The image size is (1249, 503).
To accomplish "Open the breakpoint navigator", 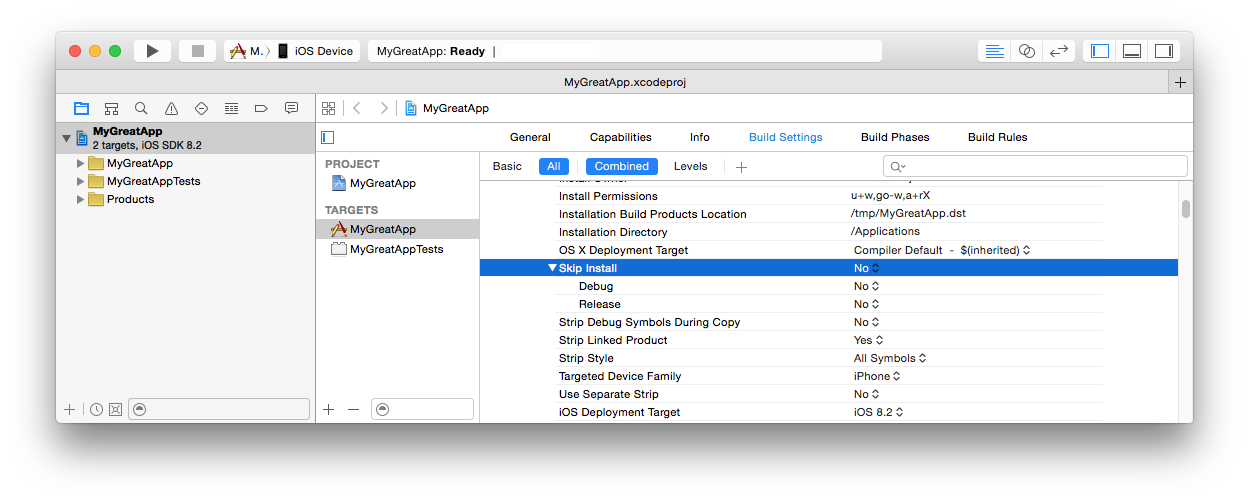I will 261,108.
